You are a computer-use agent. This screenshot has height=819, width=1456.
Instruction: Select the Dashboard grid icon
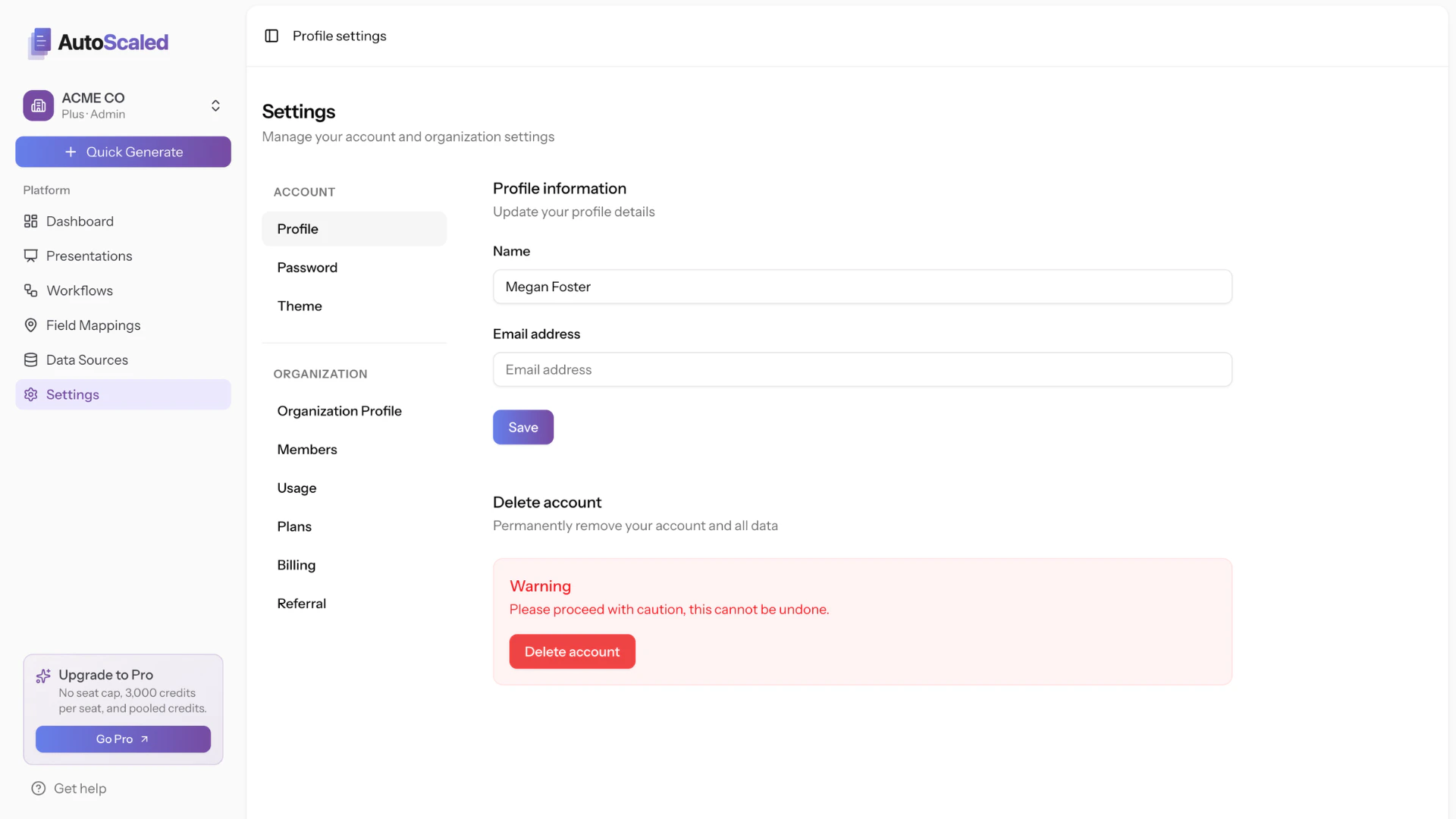(x=30, y=221)
